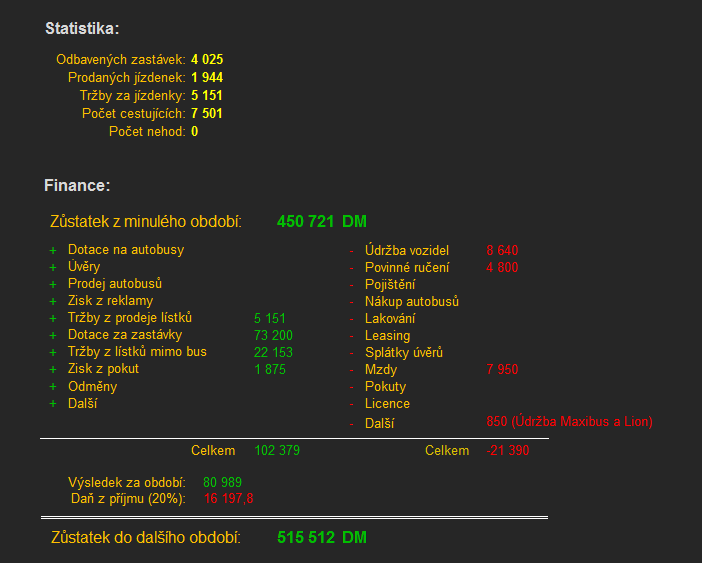This screenshot has height=563, width=702.
Task: Click the Dotace za zastávky amount 73 200
Action: (273, 336)
